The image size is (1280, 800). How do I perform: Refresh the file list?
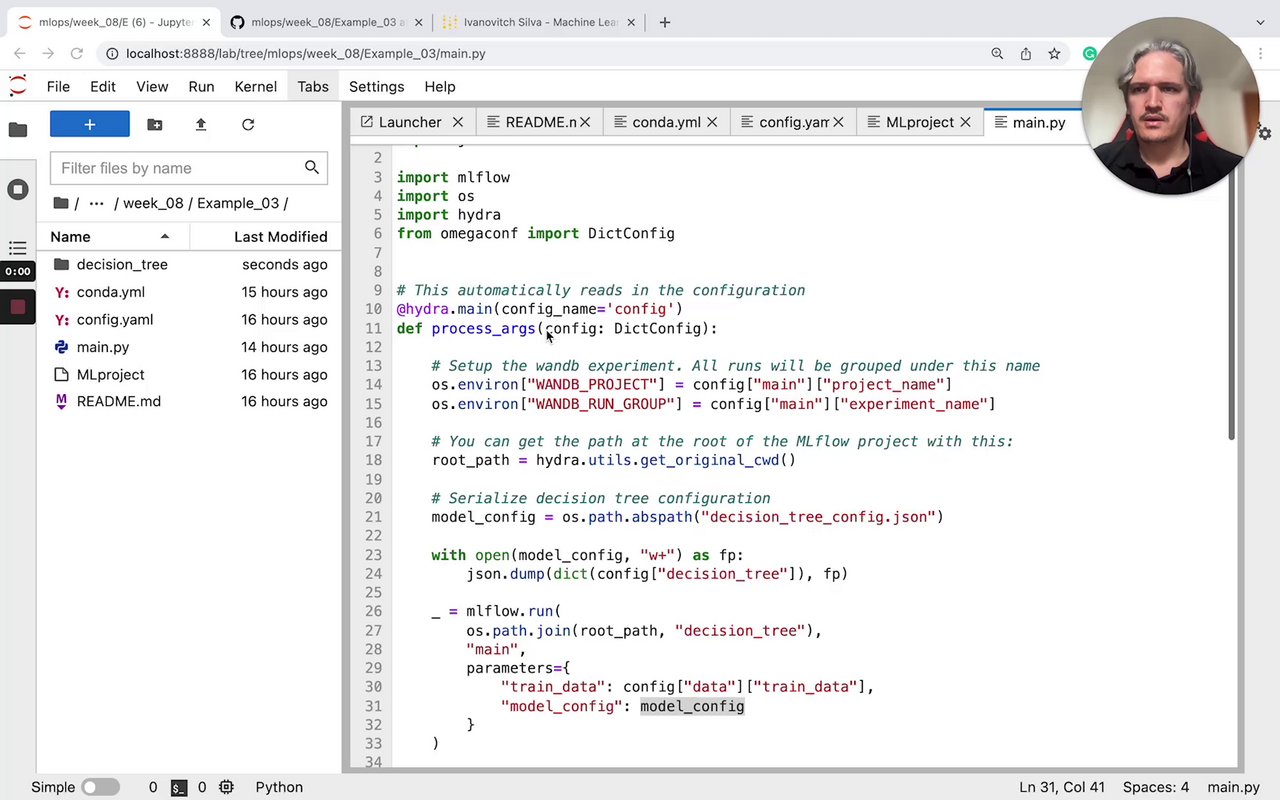coord(248,124)
